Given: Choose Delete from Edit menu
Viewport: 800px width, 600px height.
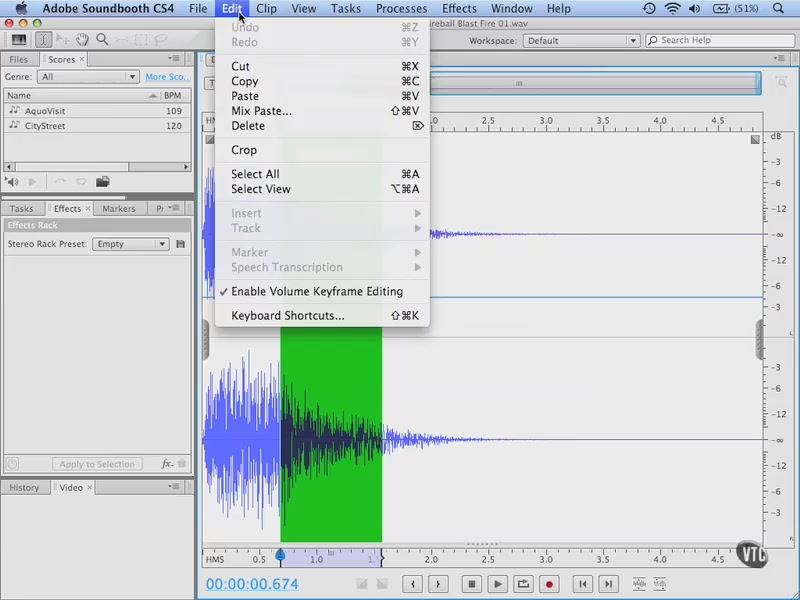Looking at the screenshot, I should coord(322,126).
